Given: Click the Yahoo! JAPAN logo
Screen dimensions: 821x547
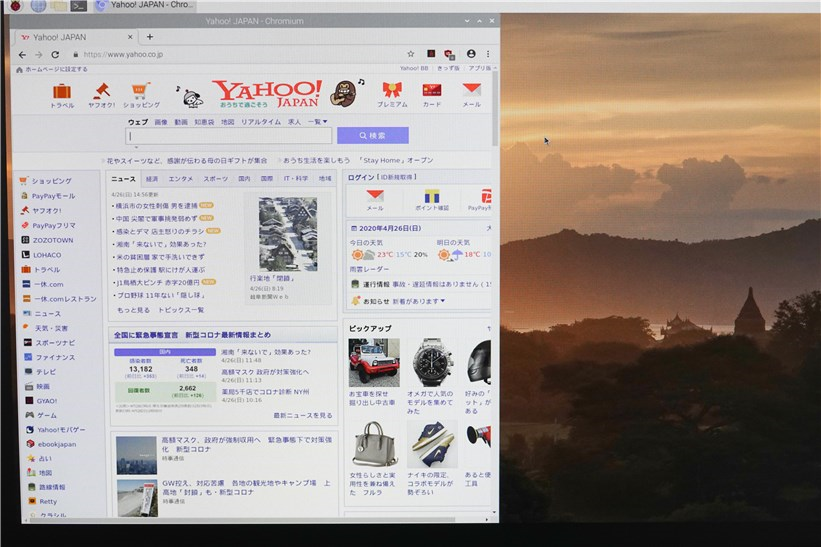Looking at the screenshot, I should [x=267, y=93].
